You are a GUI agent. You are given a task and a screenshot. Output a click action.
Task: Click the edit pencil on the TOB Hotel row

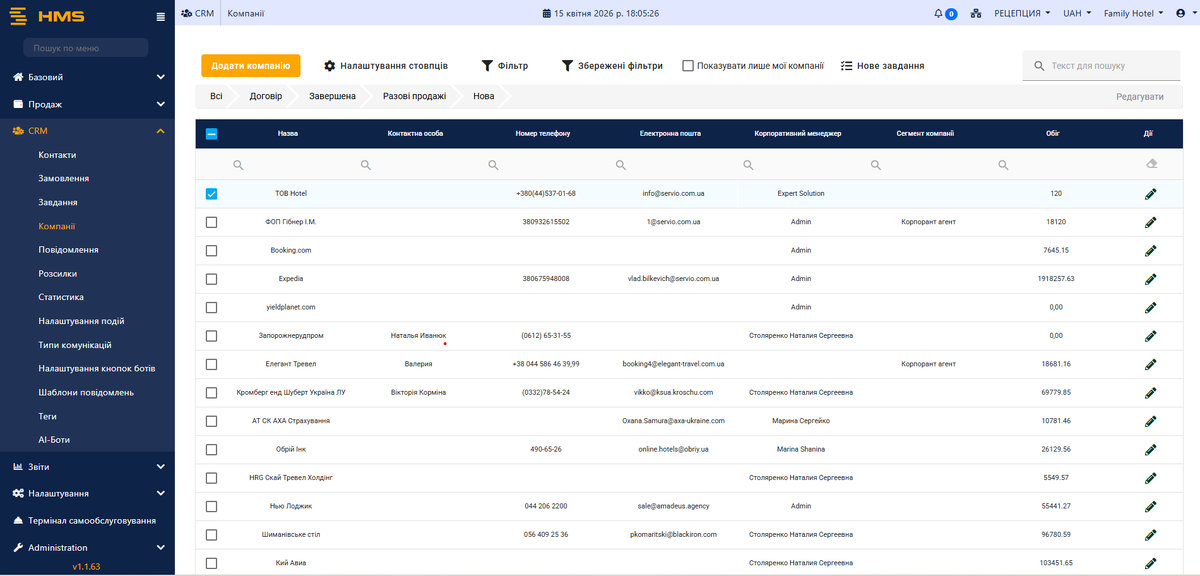1151,194
